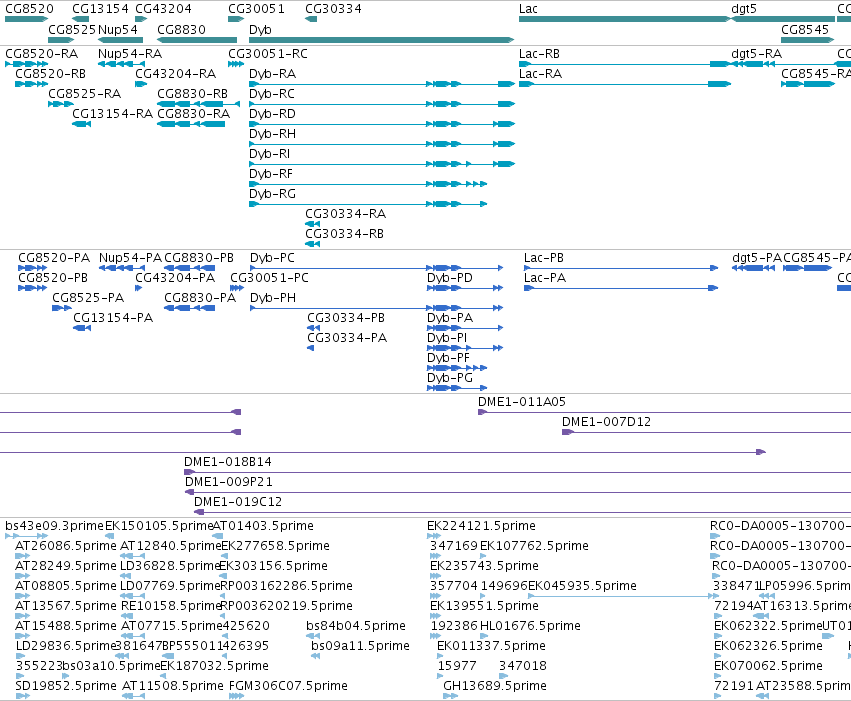
Task: Click EST bs43e09.3prime
Action: pyautogui.click(x=54, y=526)
